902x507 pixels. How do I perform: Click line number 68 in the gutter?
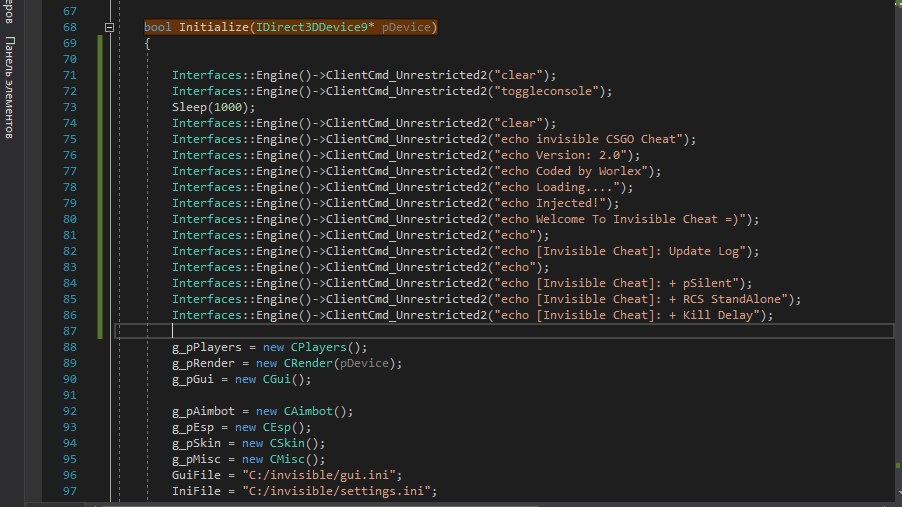70,27
